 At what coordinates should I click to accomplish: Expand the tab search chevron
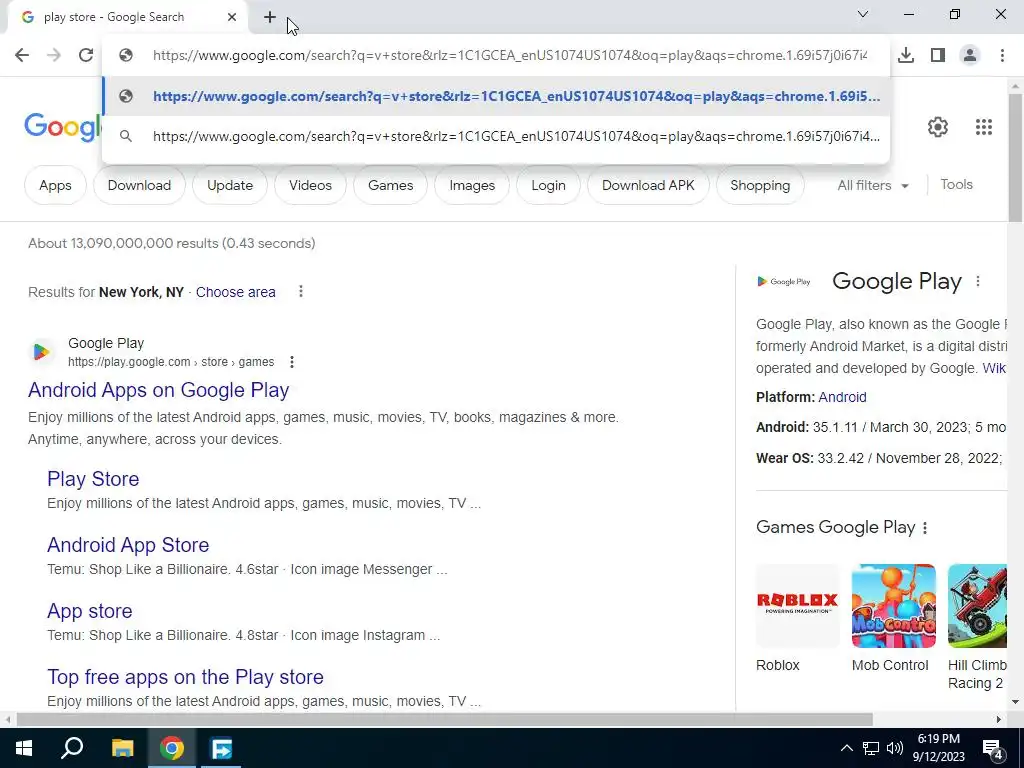[863, 14]
